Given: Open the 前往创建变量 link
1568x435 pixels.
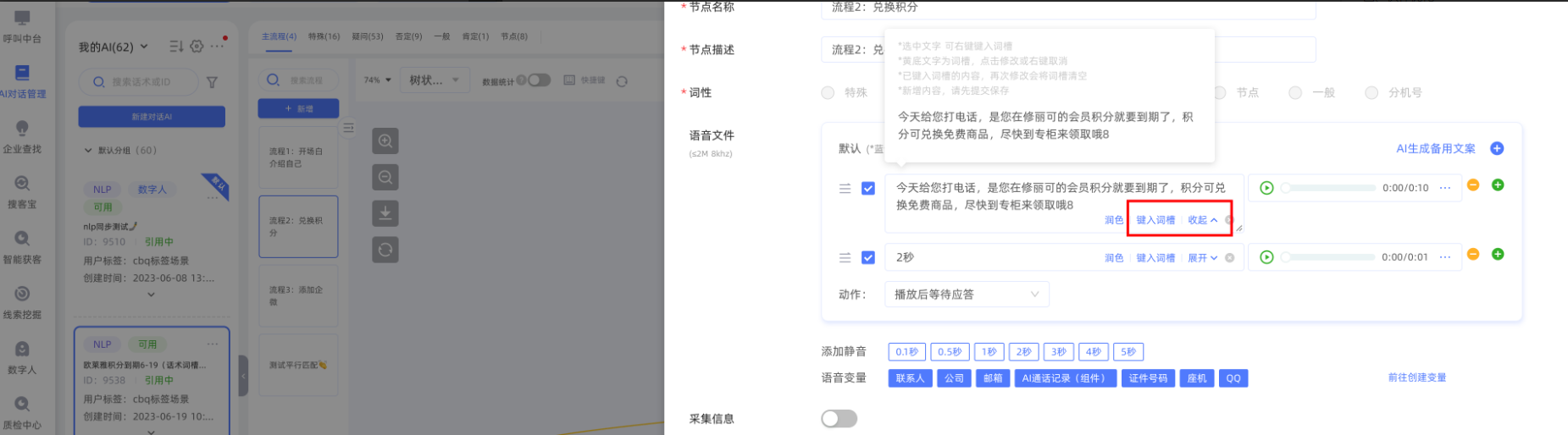Looking at the screenshot, I should pyautogui.click(x=1416, y=377).
